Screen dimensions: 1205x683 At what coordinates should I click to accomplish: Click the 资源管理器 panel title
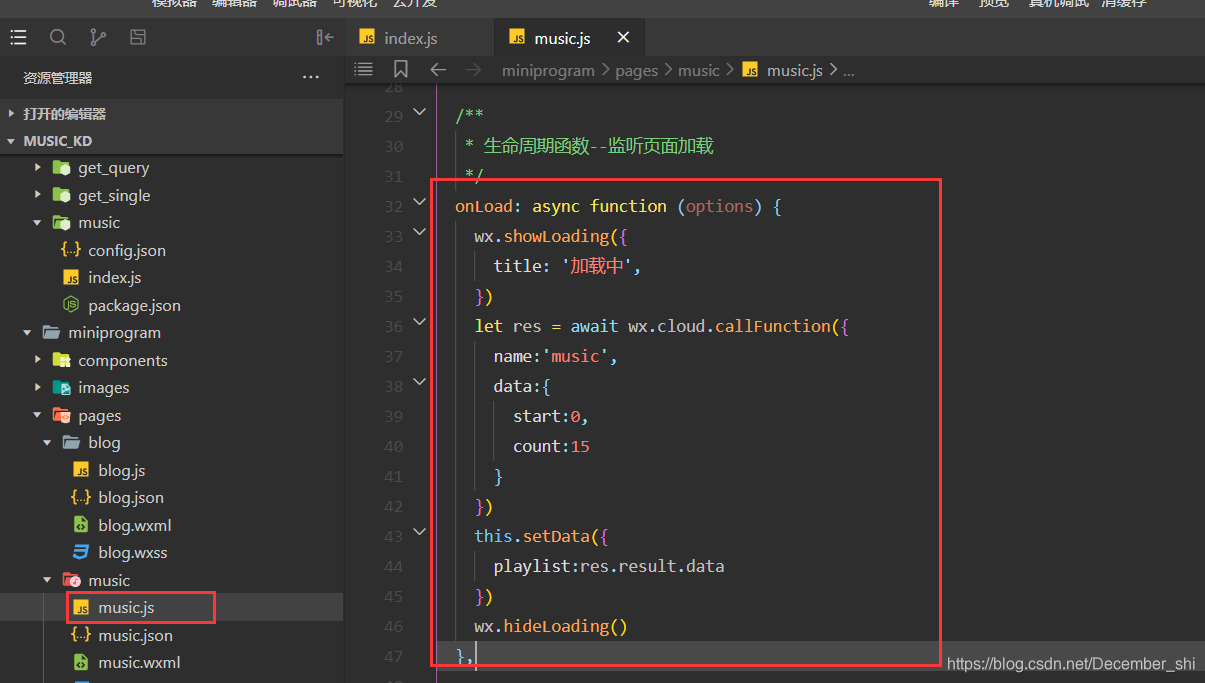58,77
